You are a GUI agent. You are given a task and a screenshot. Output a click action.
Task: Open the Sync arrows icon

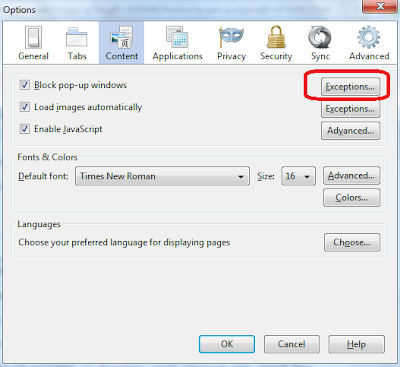tap(320, 37)
